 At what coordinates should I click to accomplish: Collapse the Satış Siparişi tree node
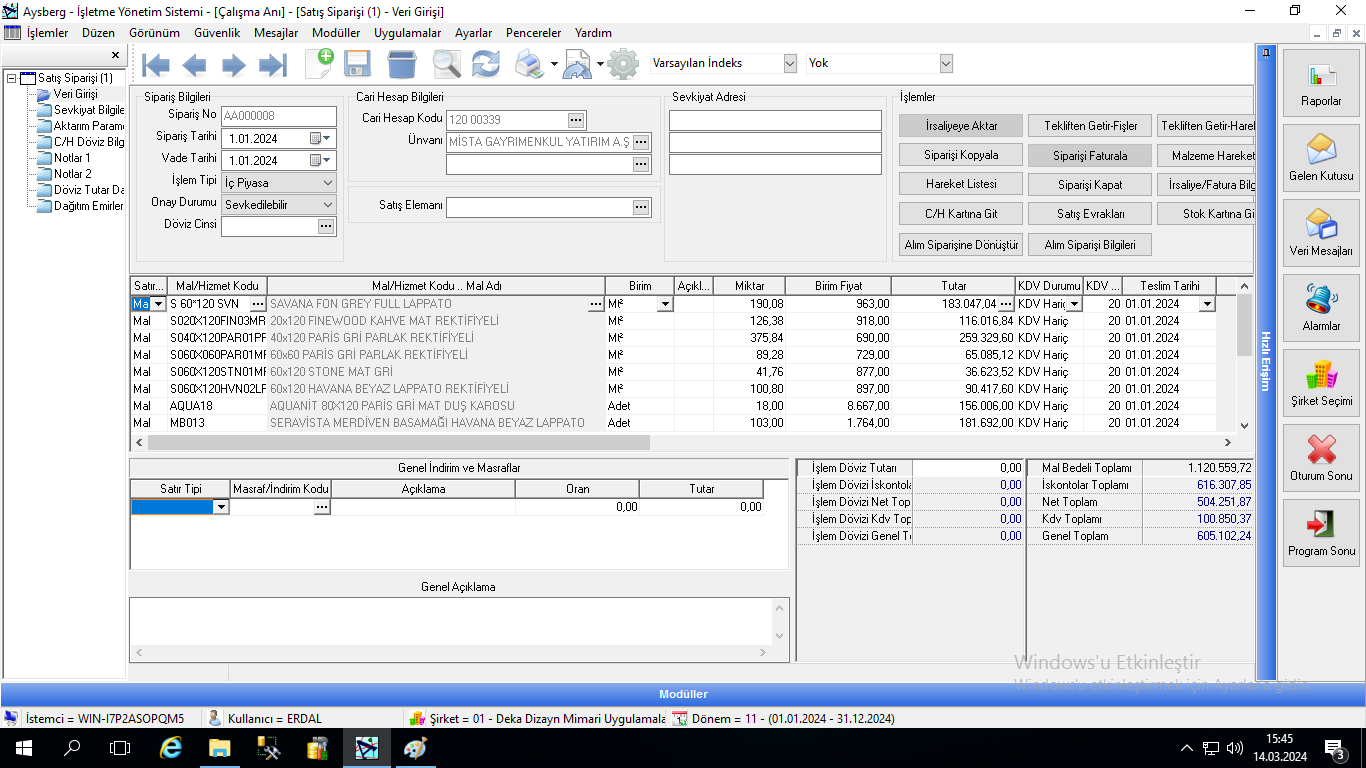pyautogui.click(x=11, y=78)
